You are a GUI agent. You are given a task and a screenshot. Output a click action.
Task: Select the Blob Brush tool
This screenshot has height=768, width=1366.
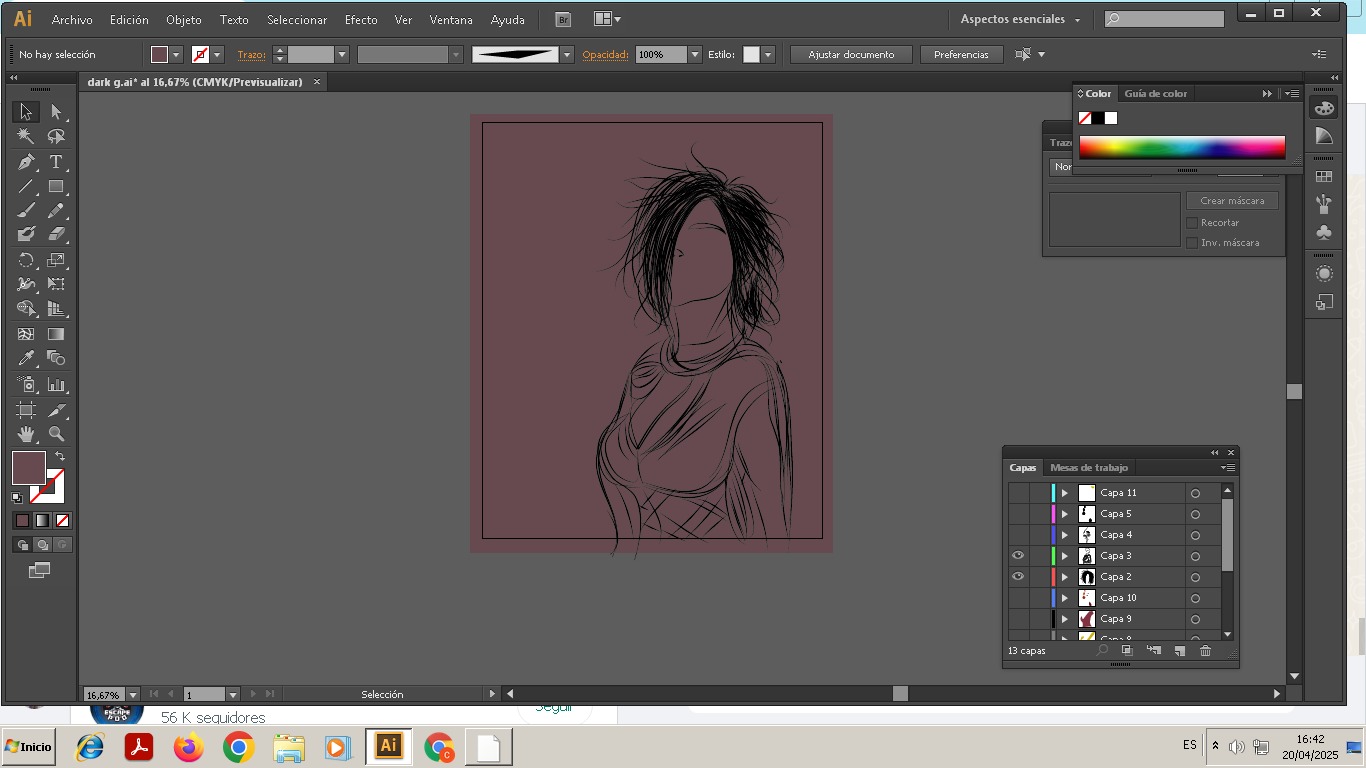(26, 234)
